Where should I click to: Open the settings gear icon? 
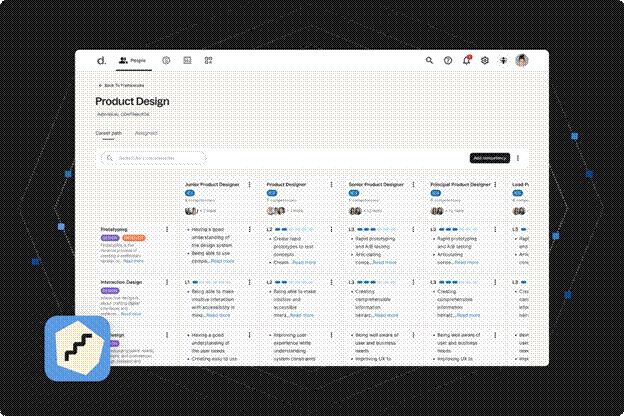tap(484, 61)
